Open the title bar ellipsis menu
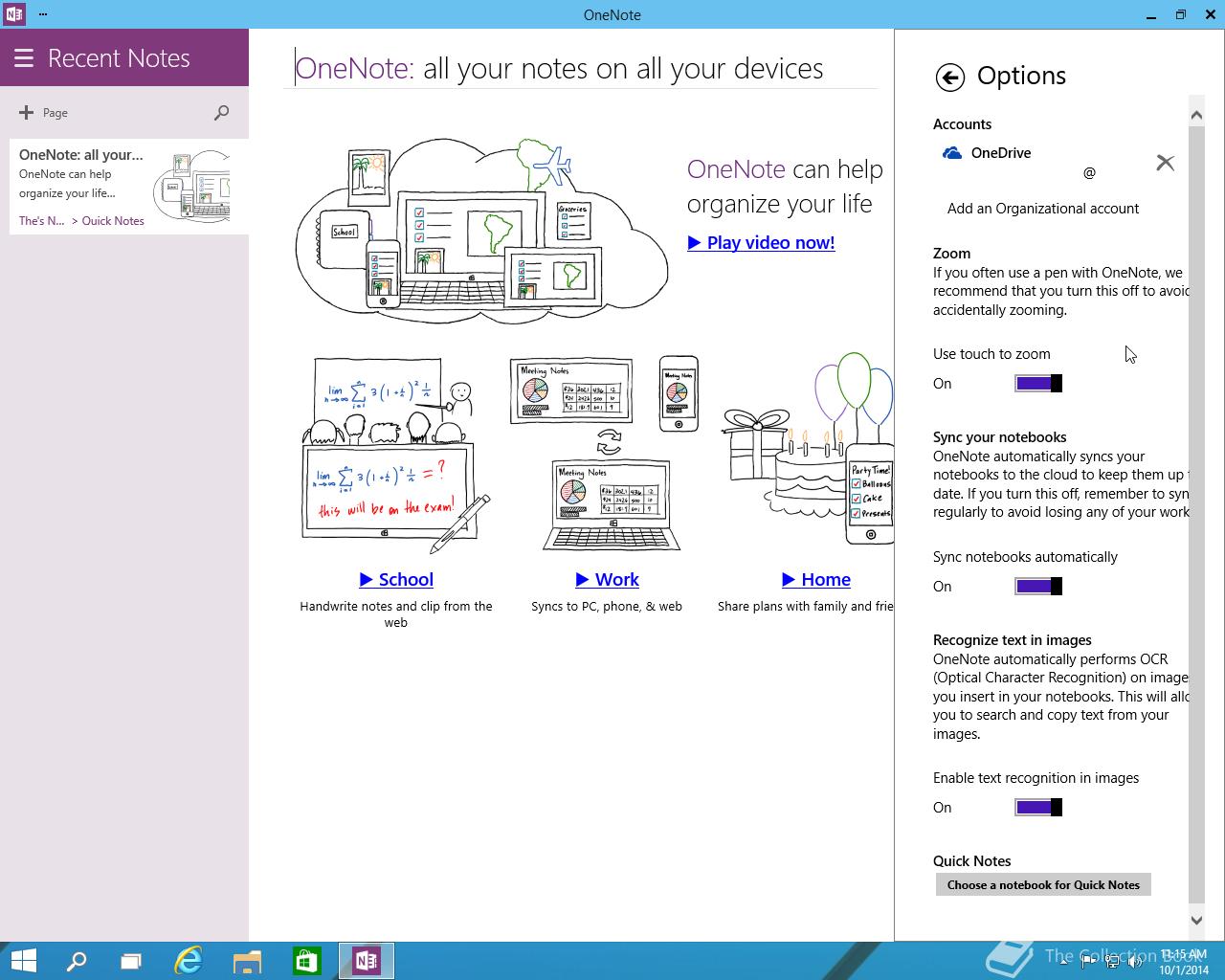The width and height of the screenshot is (1225, 980). [x=43, y=14]
